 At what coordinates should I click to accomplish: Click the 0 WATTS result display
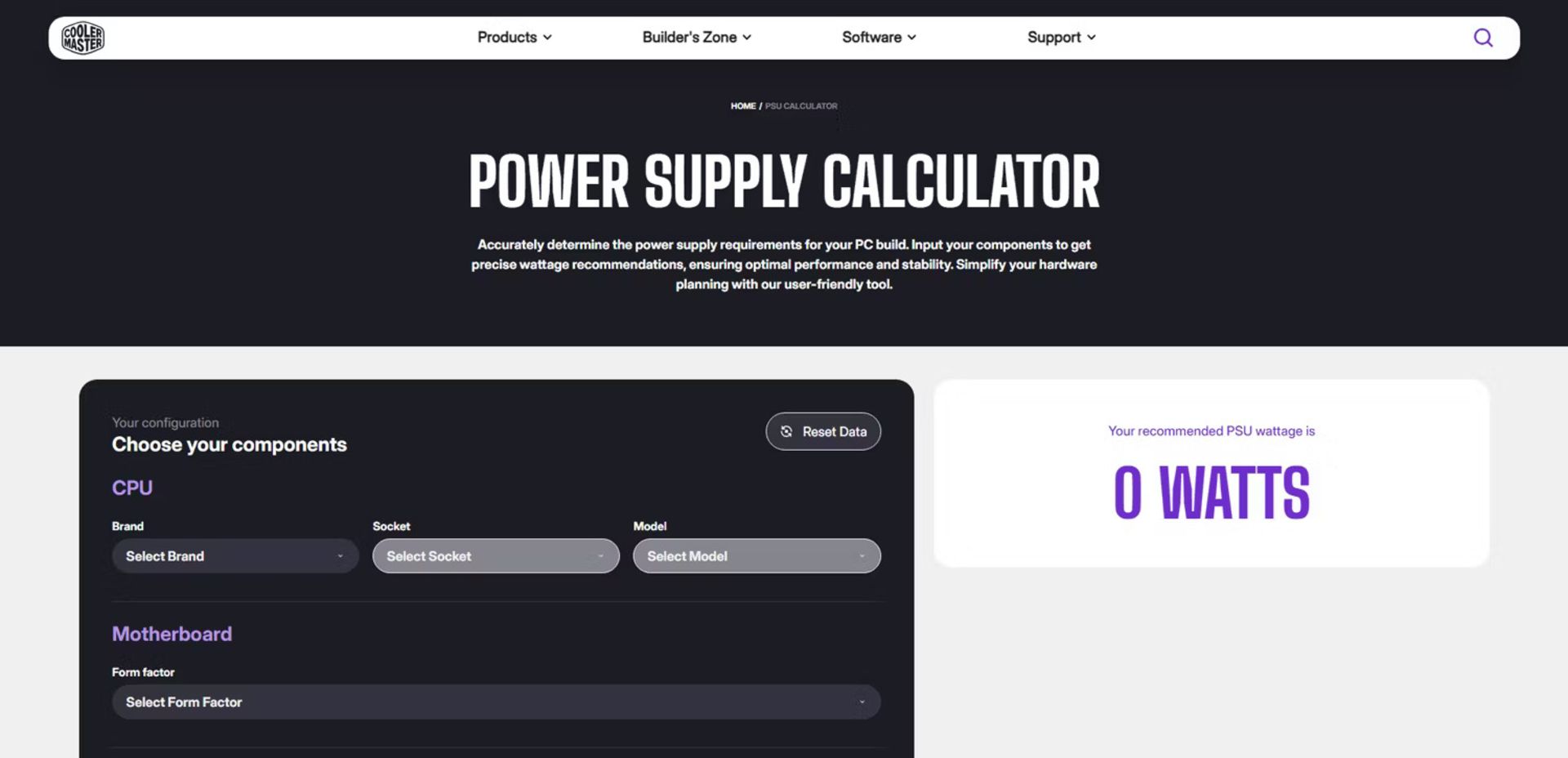tap(1211, 493)
